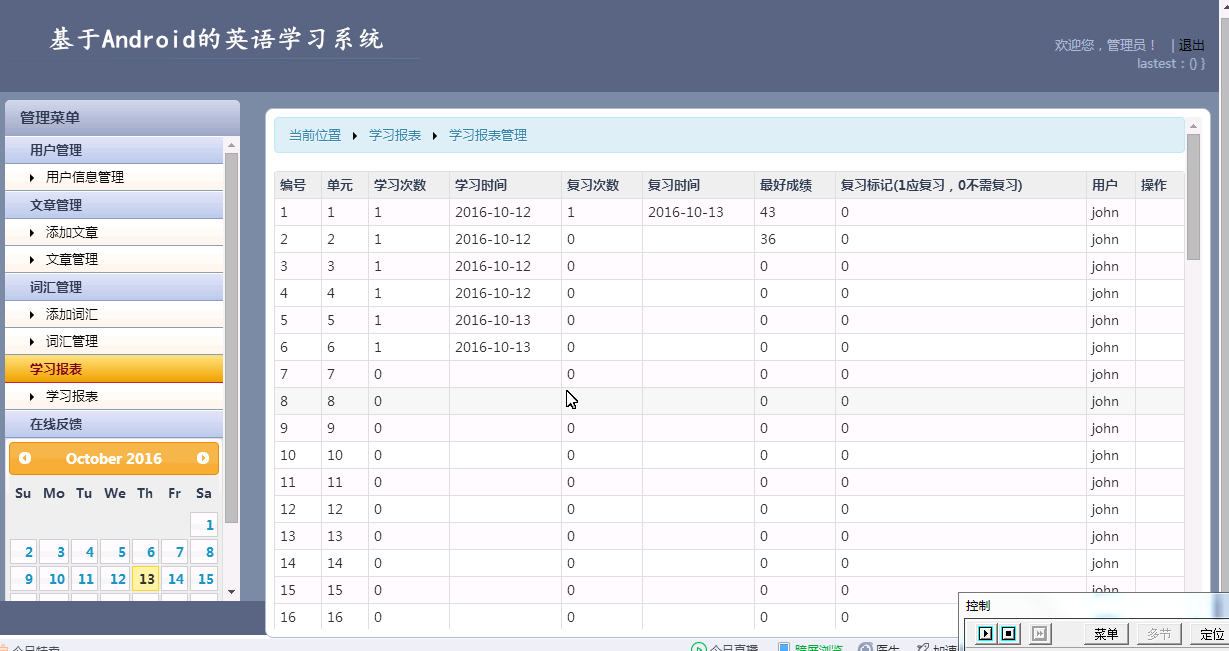The height and width of the screenshot is (651, 1229).
Task: Click 学习报表管理 in the breadcrumb
Action: pyautogui.click(x=488, y=135)
